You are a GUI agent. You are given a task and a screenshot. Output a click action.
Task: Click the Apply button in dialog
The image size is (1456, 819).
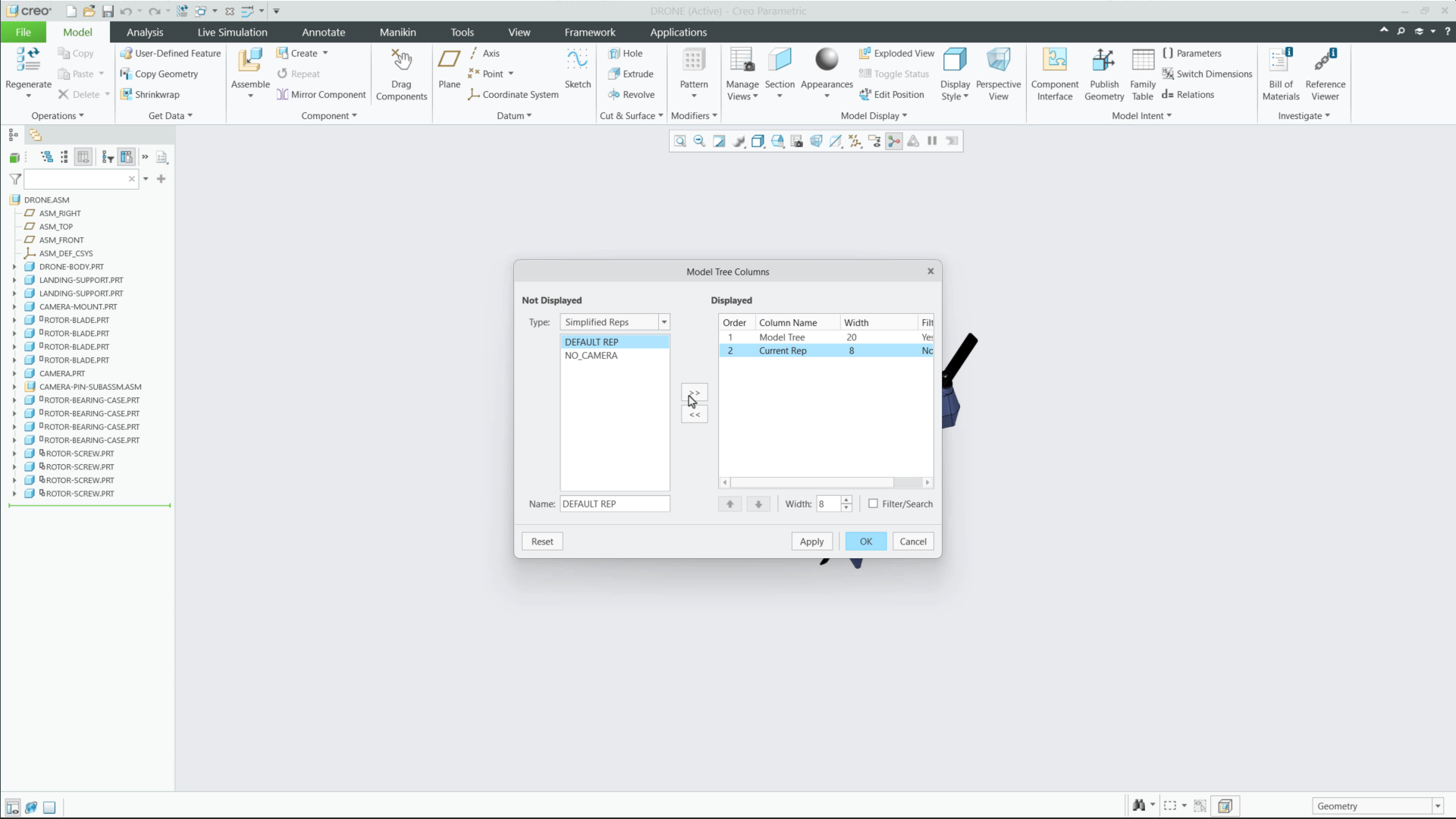click(811, 541)
